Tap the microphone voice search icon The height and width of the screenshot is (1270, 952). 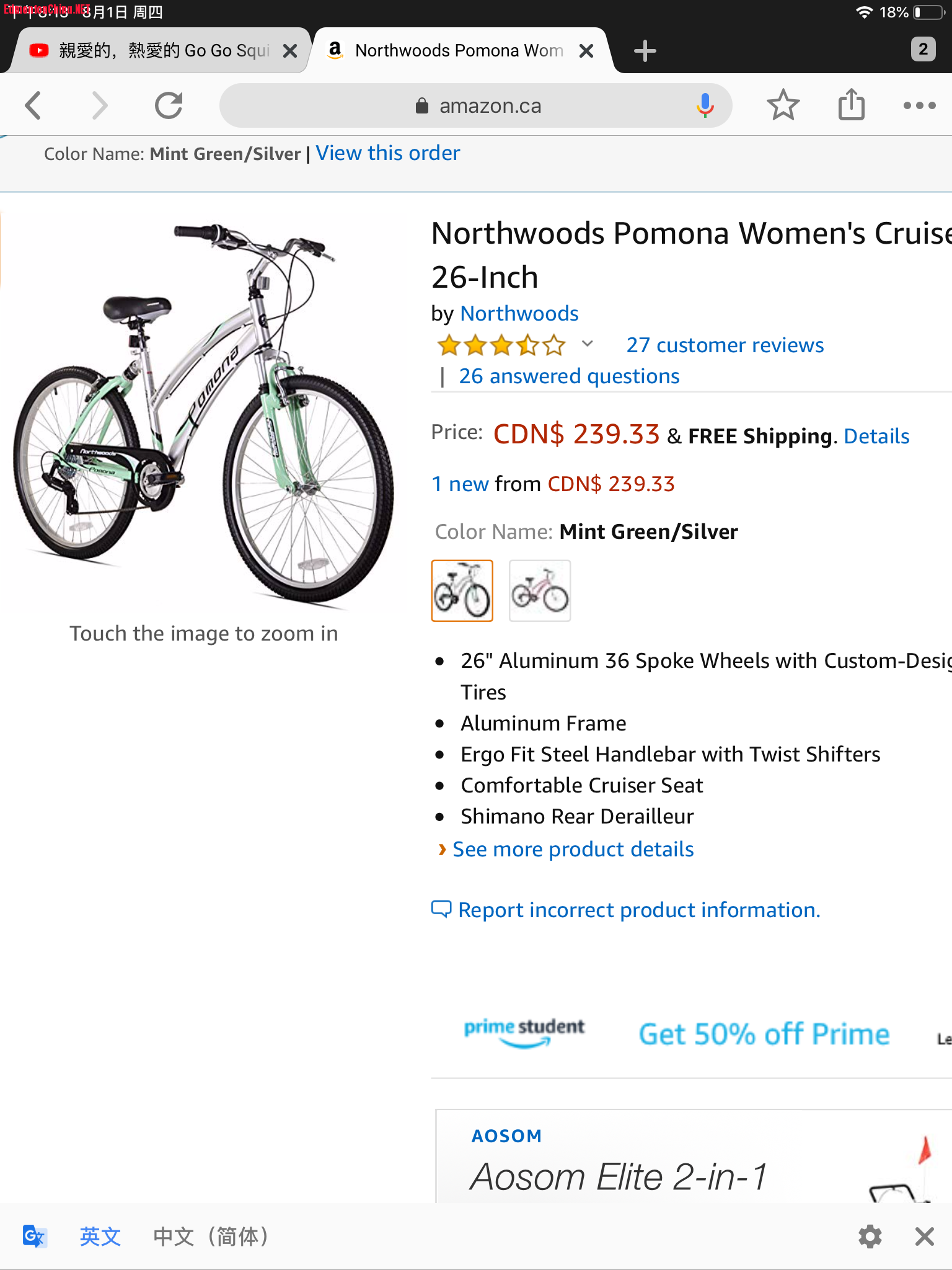[x=705, y=105]
